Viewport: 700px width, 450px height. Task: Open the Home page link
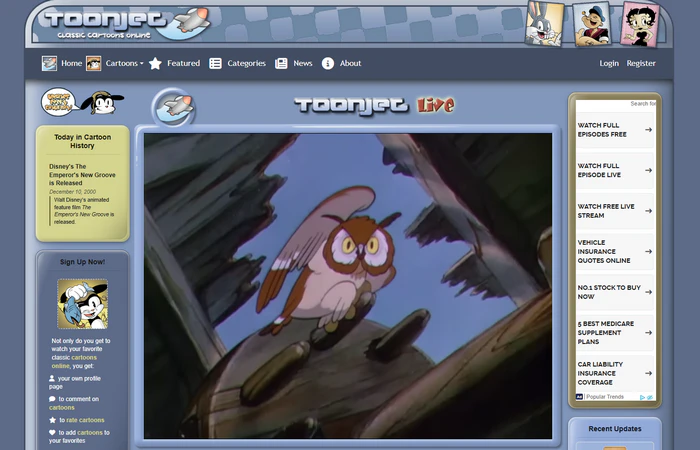pyautogui.click(x=71, y=63)
